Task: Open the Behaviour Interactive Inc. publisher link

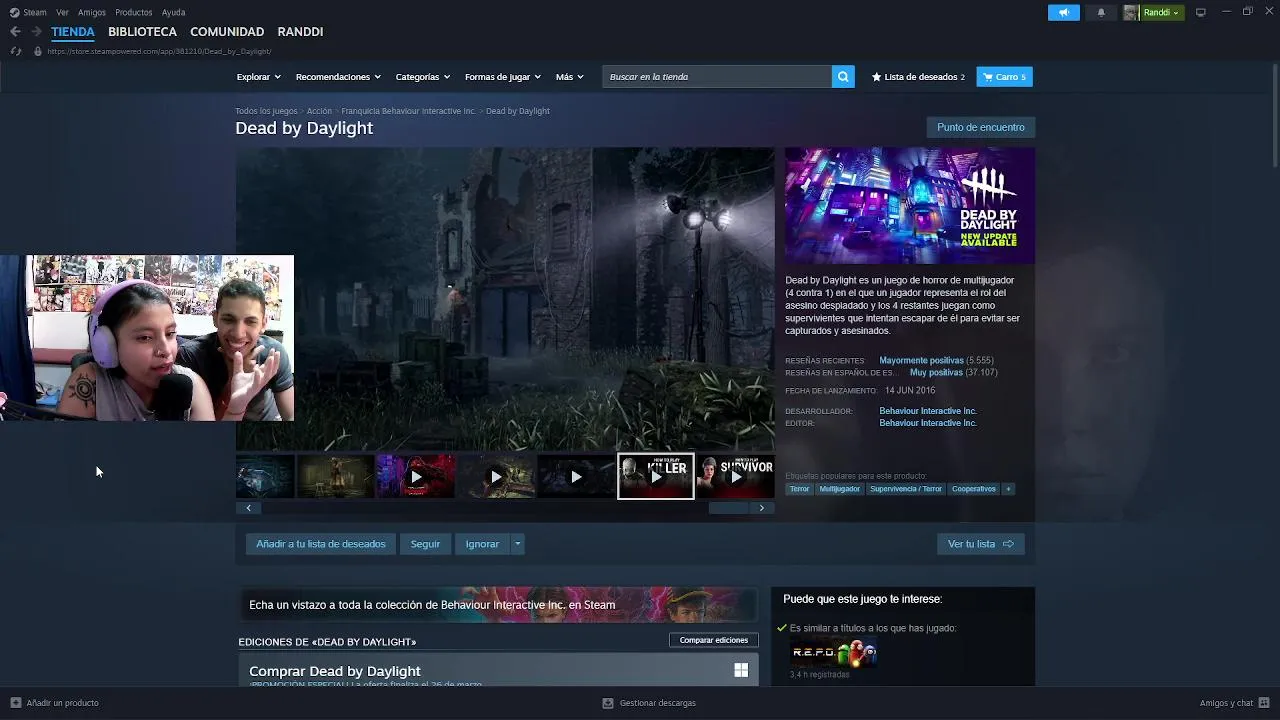Action: click(928, 423)
